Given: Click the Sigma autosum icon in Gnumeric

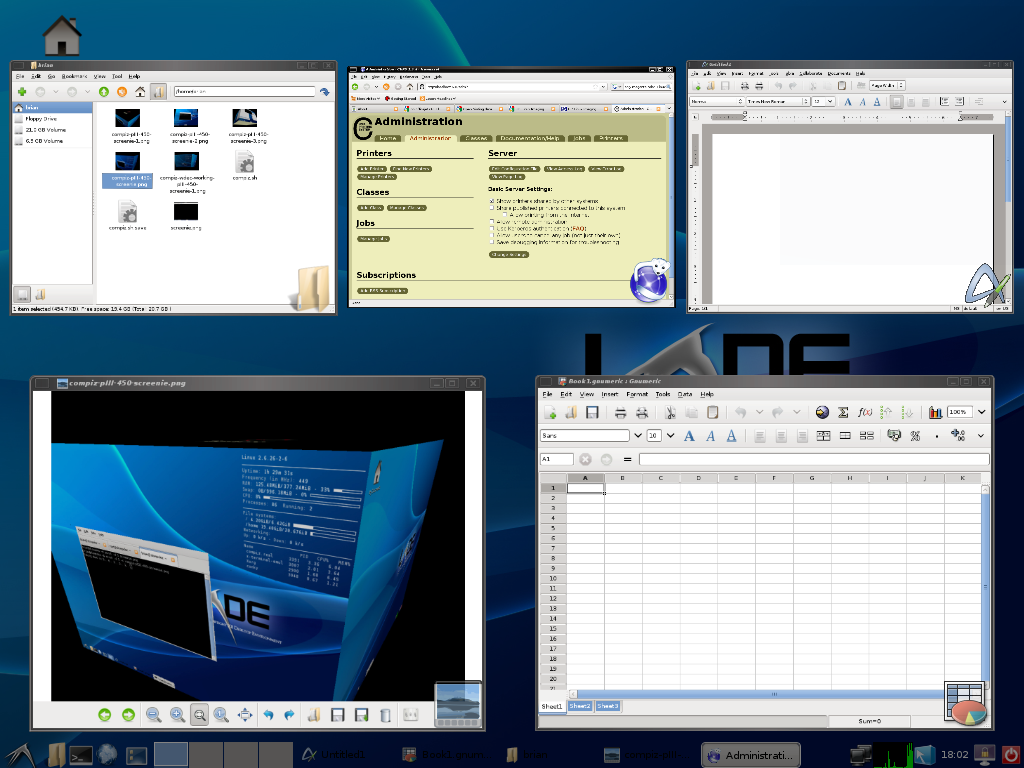Looking at the screenshot, I should point(843,412).
